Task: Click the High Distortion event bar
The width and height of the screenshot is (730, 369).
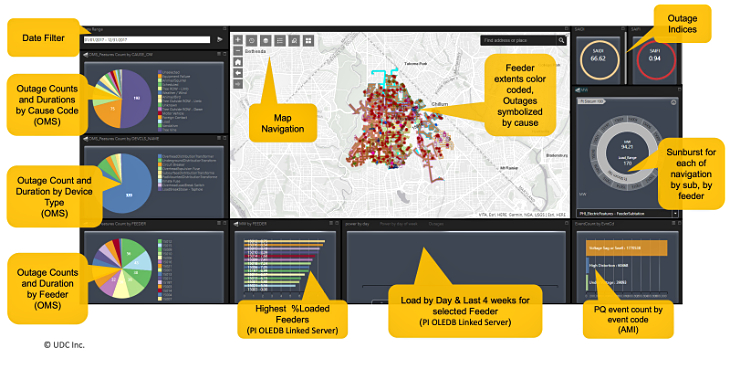Action: point(588,266)
